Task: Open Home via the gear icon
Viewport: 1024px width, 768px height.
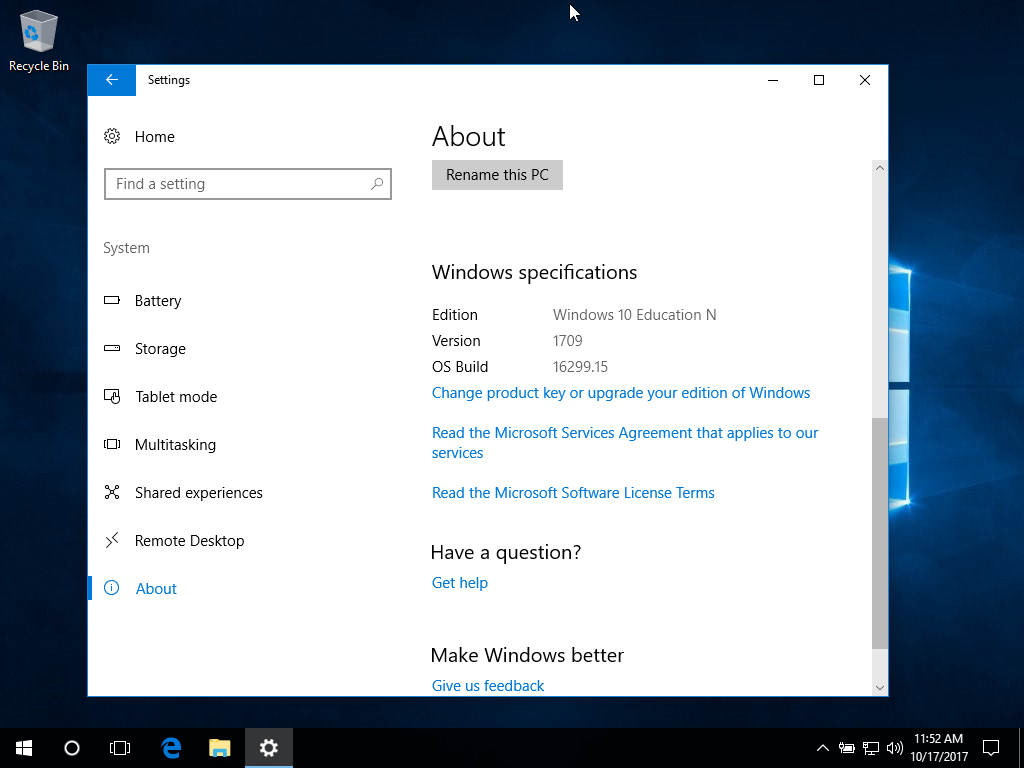Action: pos(112,137)
